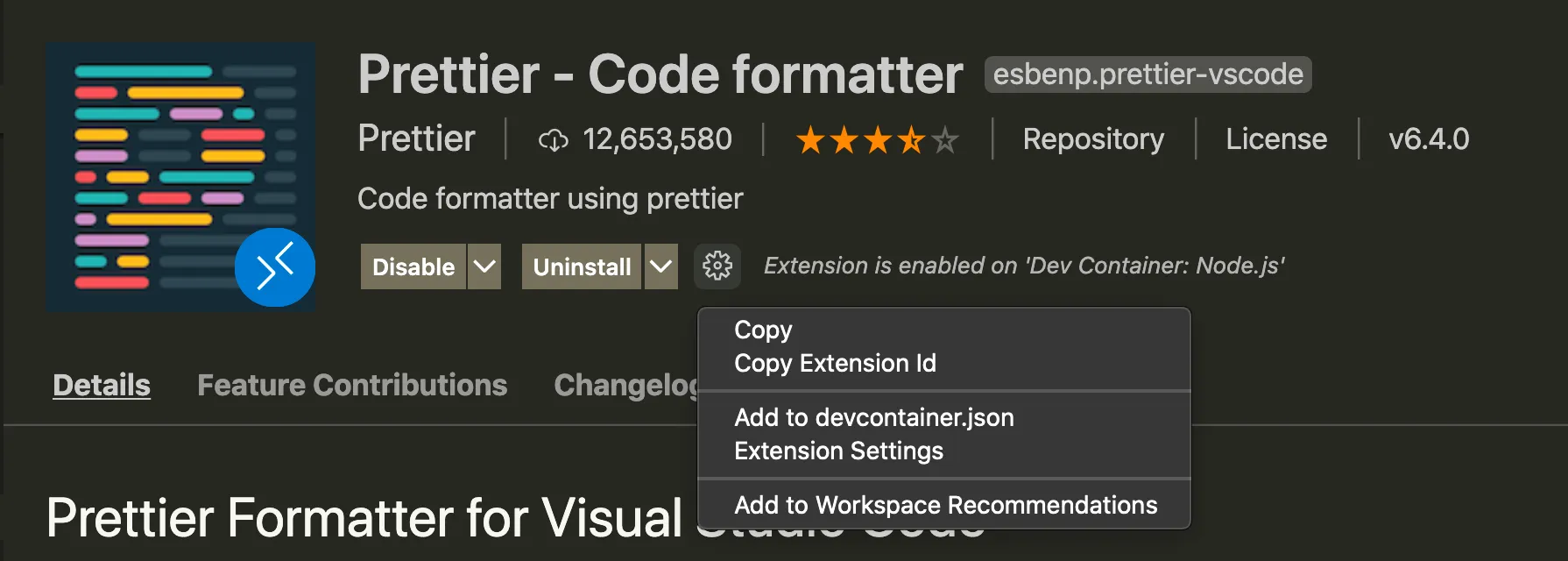Click the Disable button
The width and height of the screenshot is (1568, 561).
(x=413, y=266)
